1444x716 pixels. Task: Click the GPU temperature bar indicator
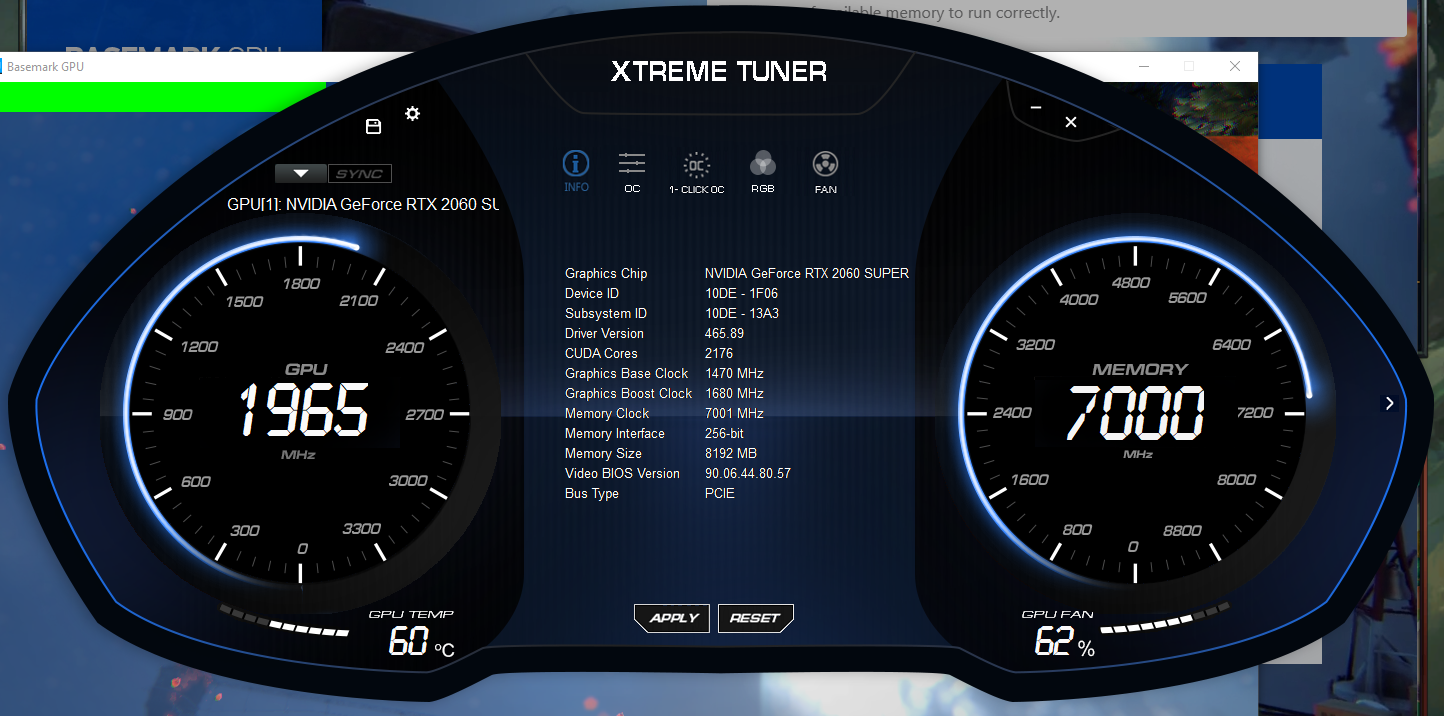pyautogui.click(x=284, y=620)
